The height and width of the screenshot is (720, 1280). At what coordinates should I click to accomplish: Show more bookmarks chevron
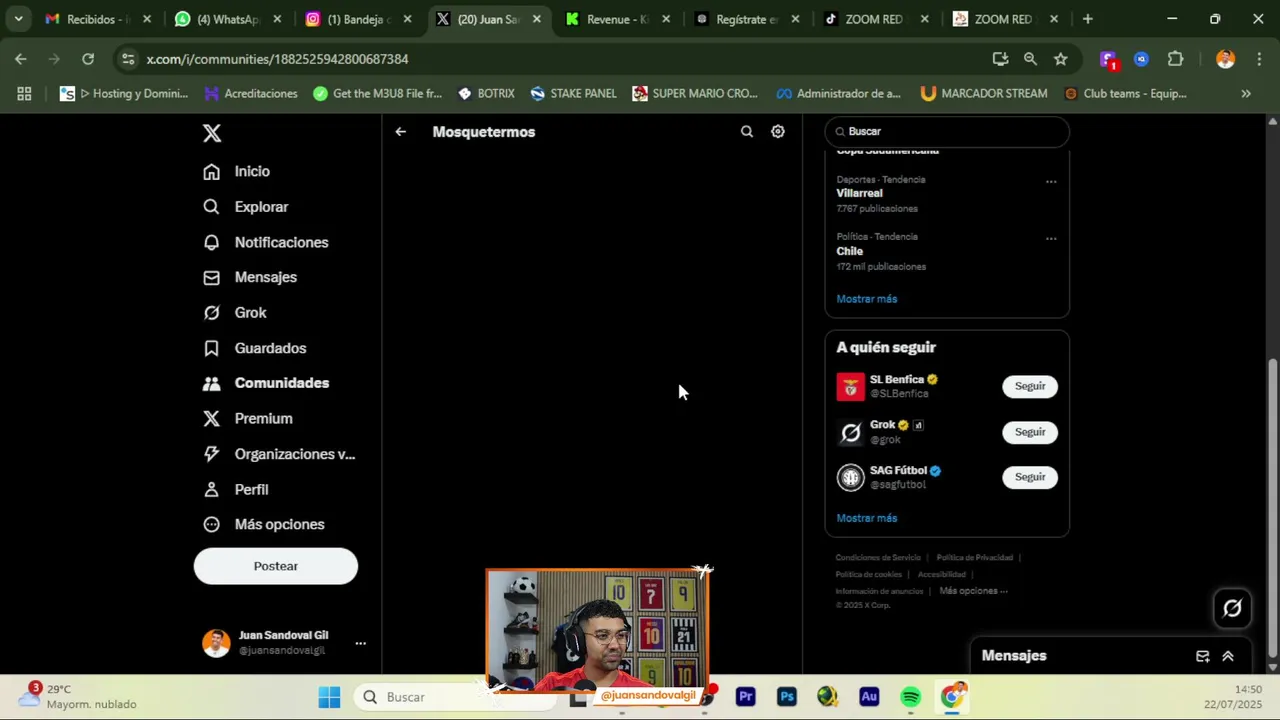click(x=1246, y=94)
